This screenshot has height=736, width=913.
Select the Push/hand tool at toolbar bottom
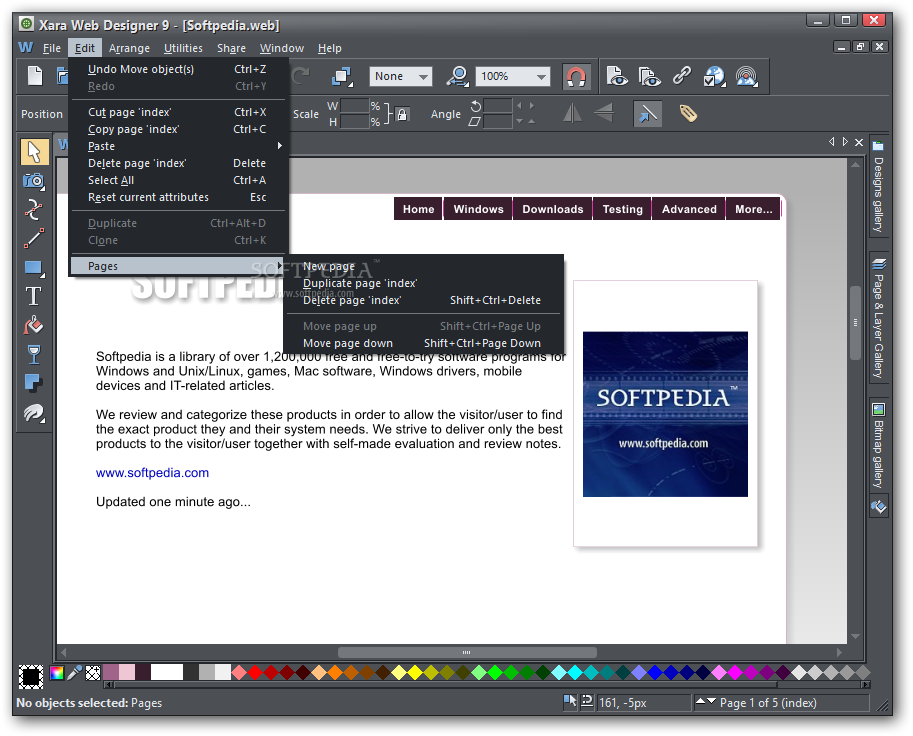click(34, 413)
